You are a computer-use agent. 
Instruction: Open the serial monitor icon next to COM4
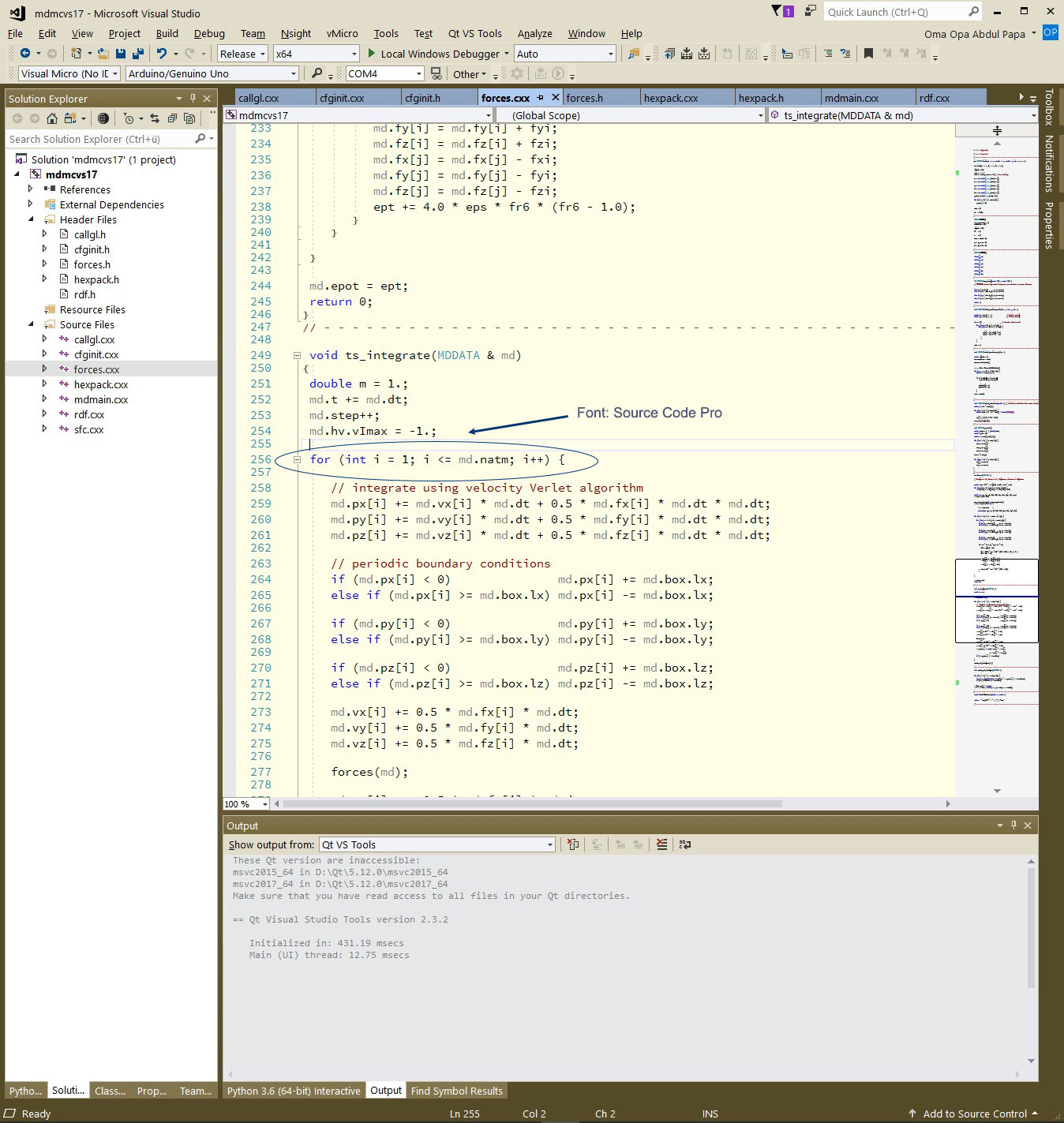(x=436, y=73)
